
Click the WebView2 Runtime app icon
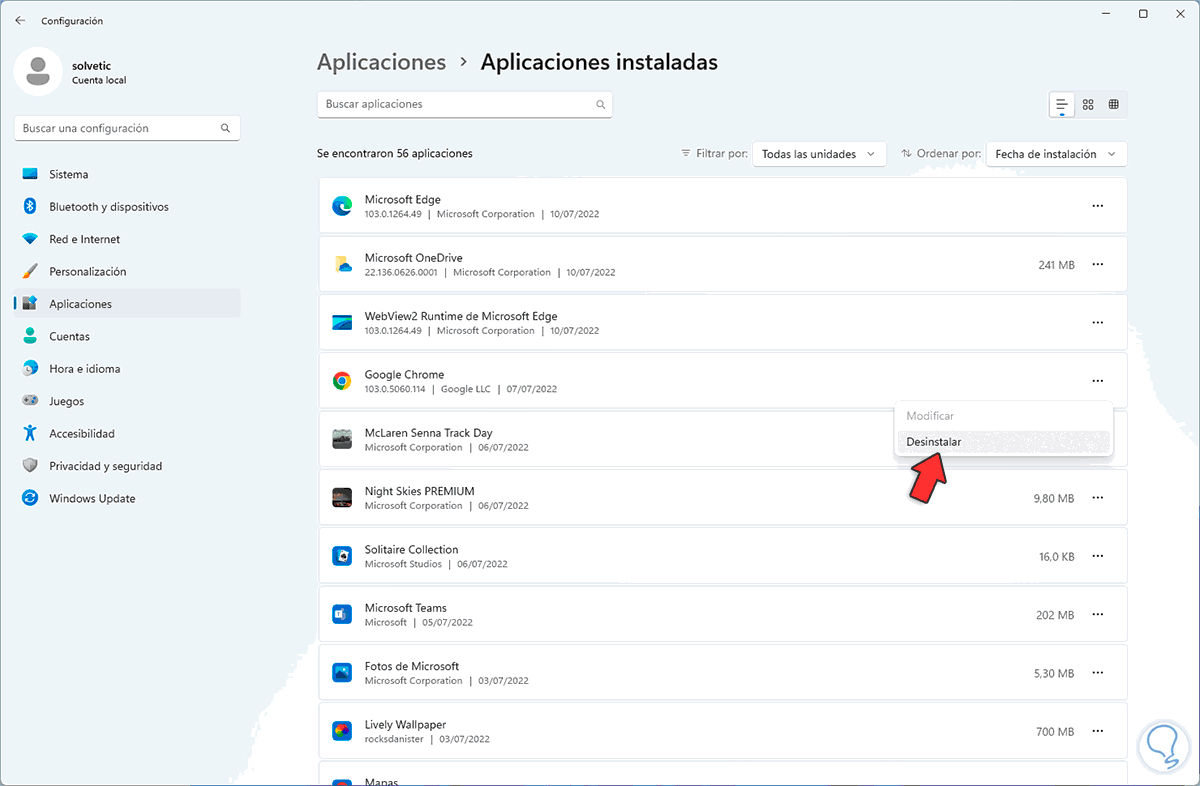tap(342, 322)
